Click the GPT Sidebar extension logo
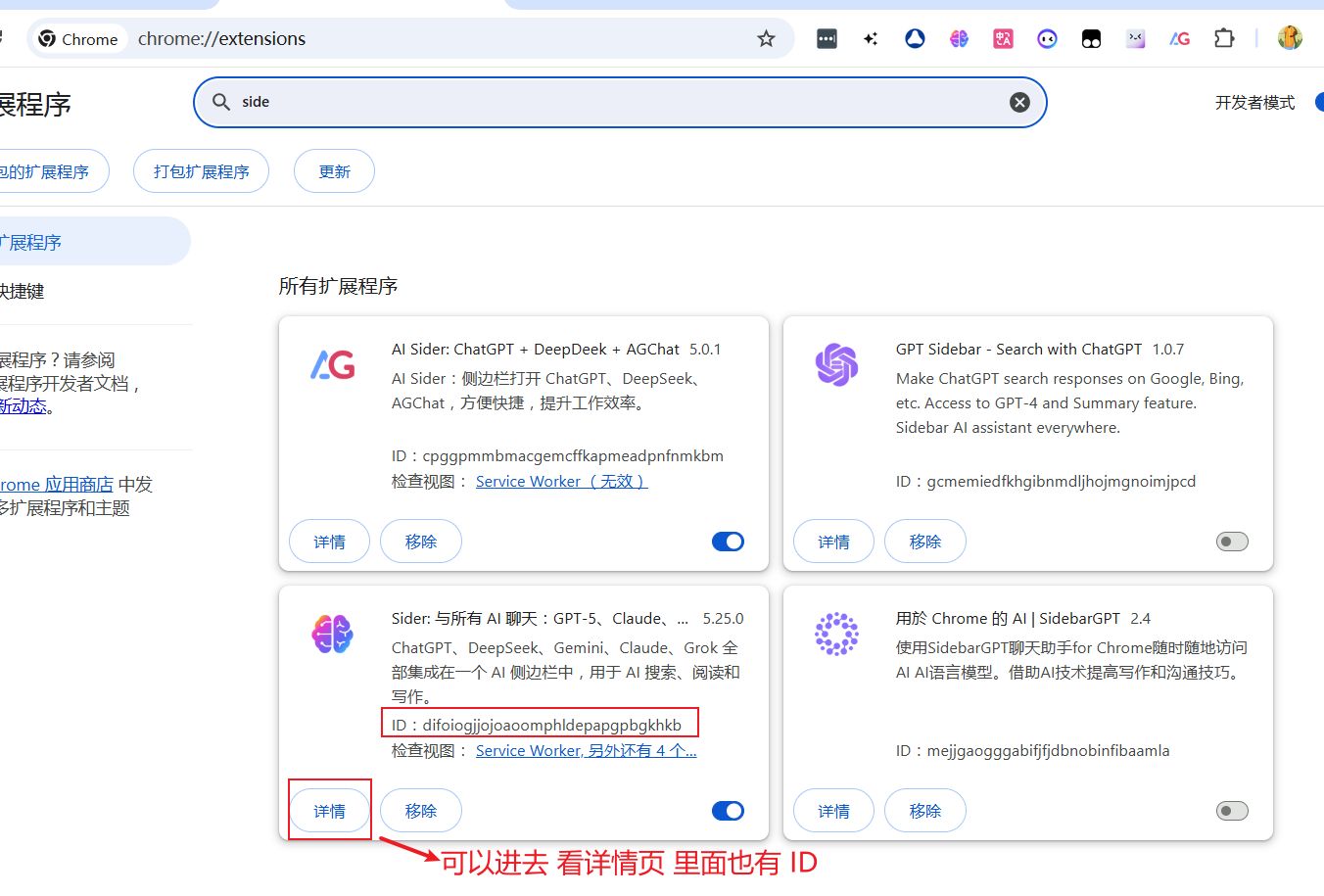The image size is (1324, 896). click(836, 365)
